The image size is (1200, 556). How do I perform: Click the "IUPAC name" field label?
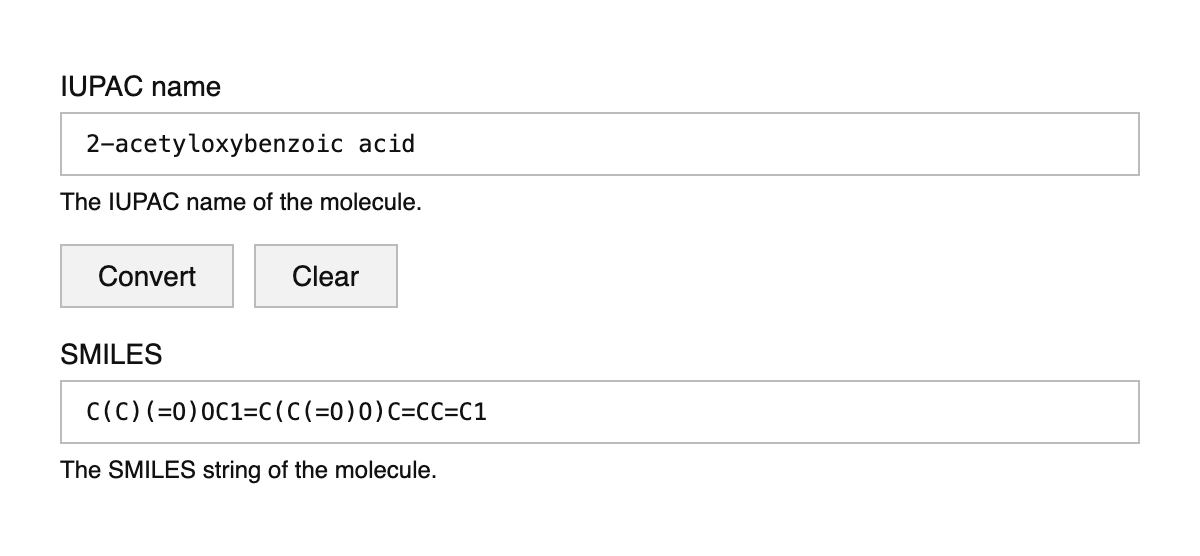tap(140, 87)
